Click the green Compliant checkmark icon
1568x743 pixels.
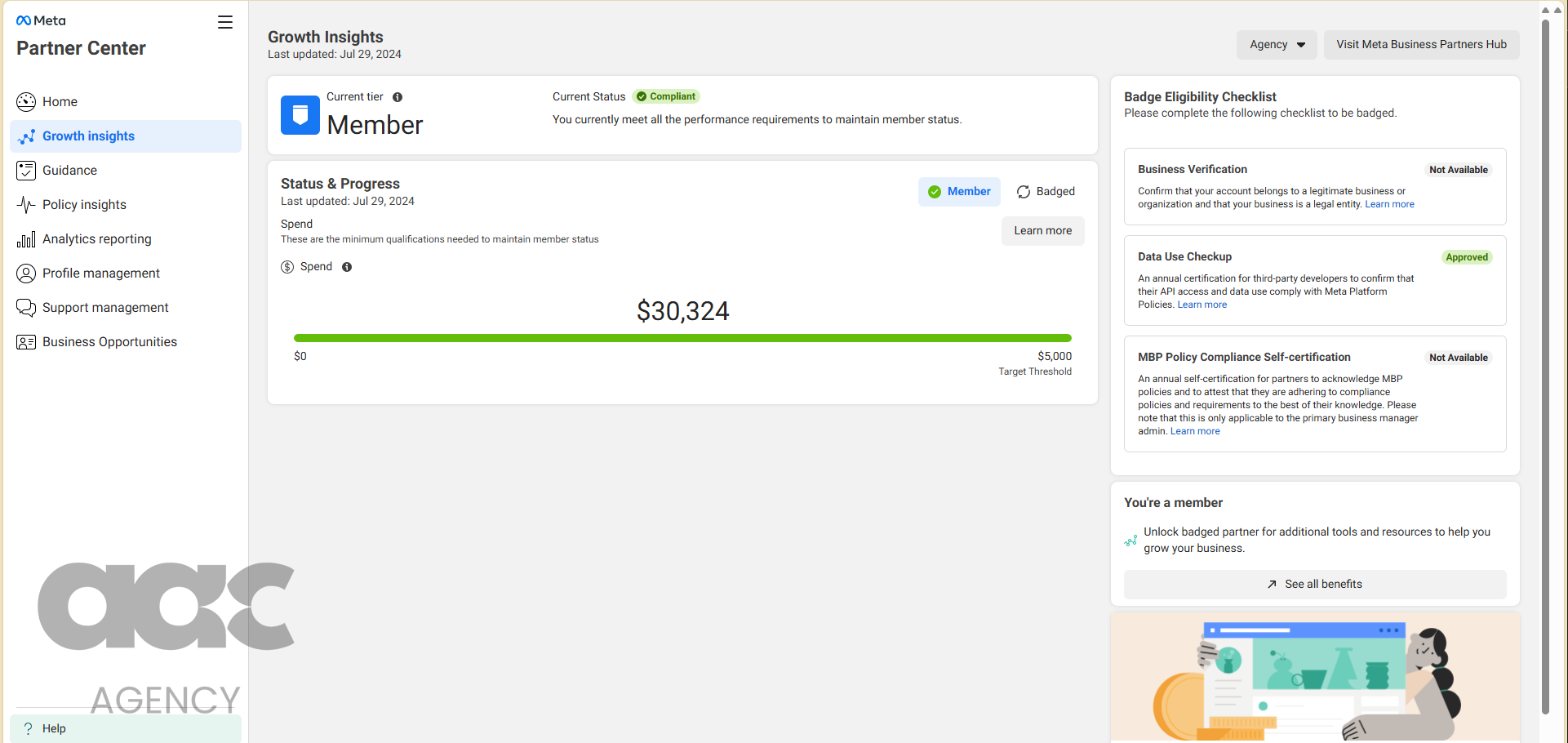click(642, 96)
